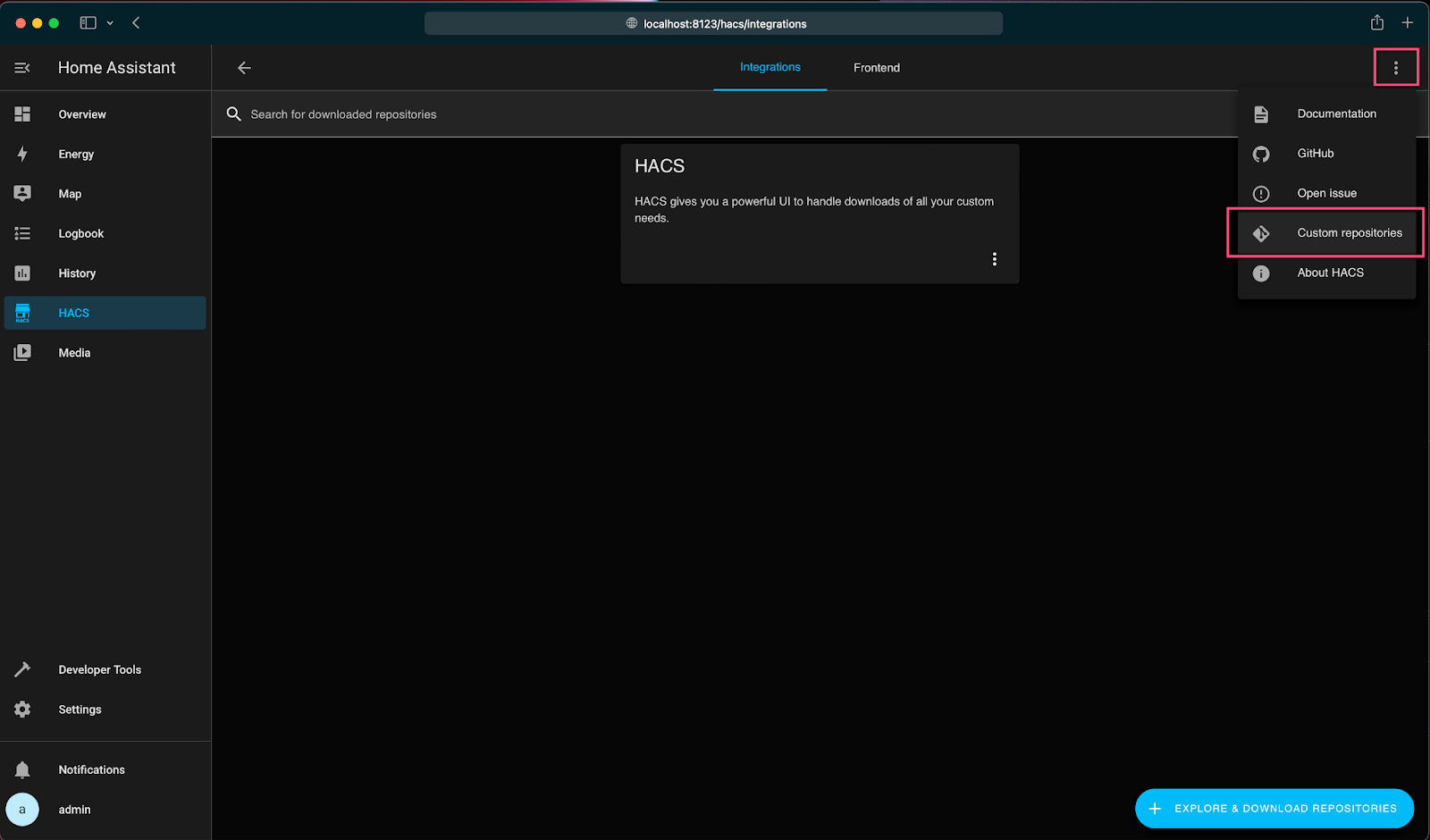
Task: Click the browser address bar
Action: 713,23
